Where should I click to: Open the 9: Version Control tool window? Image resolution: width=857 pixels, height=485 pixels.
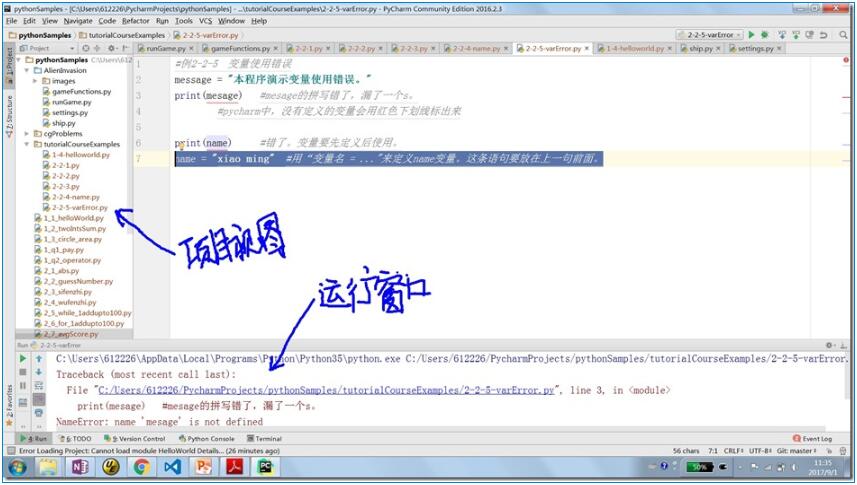click(x=134, y=439)
